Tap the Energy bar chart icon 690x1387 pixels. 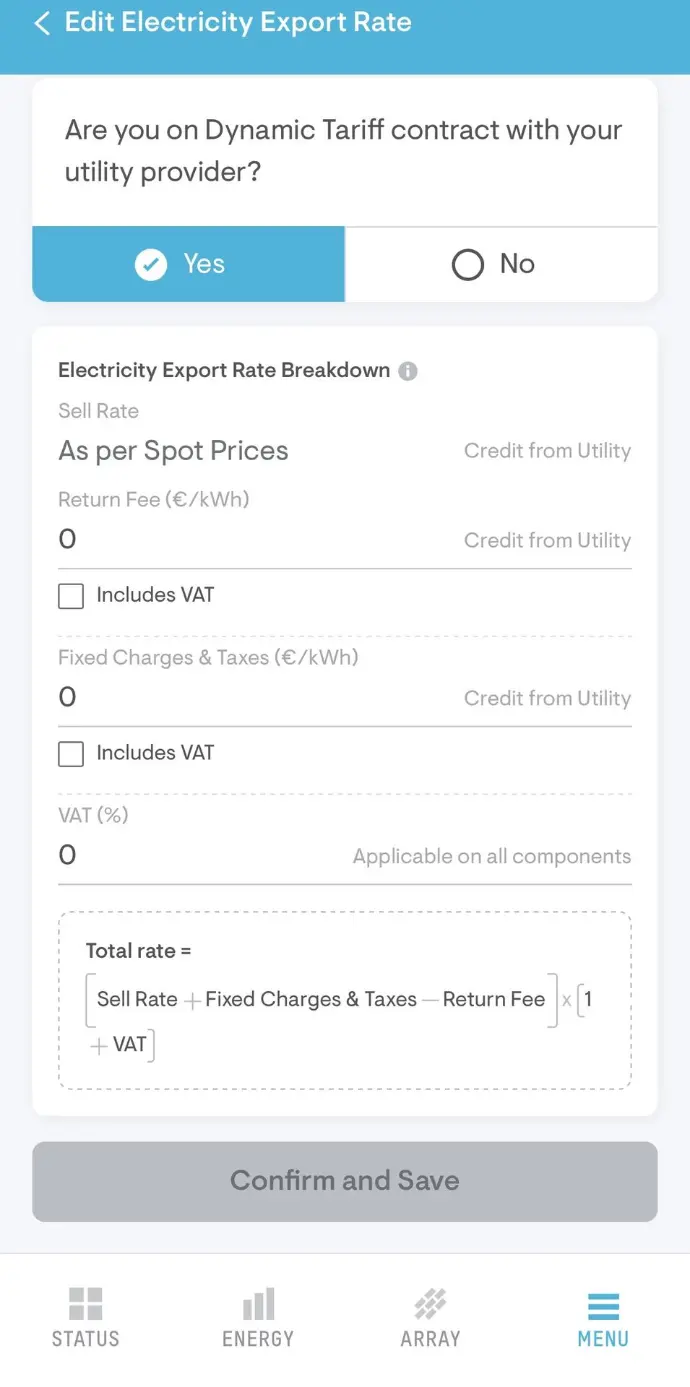258,1303
